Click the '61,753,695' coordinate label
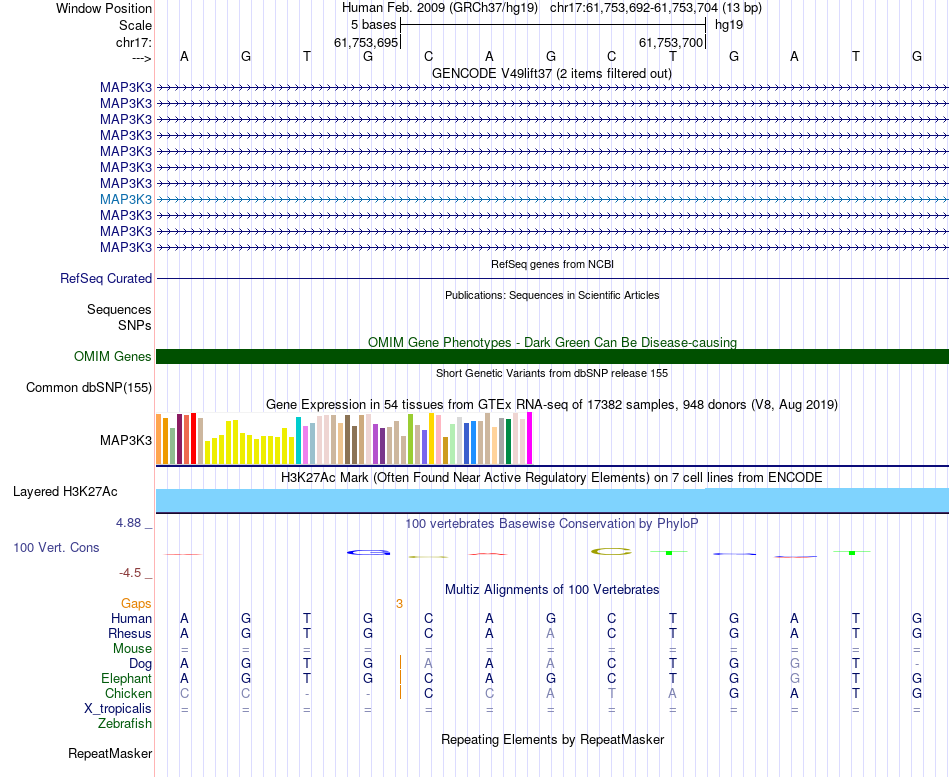950x777 pixels. click(x=366, y=42)
